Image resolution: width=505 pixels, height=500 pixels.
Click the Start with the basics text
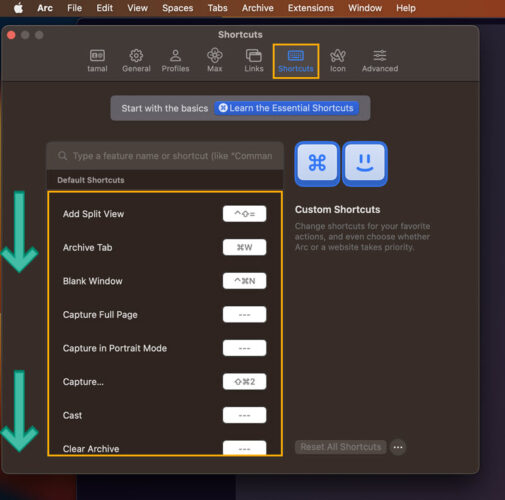(x=165, y=108)
